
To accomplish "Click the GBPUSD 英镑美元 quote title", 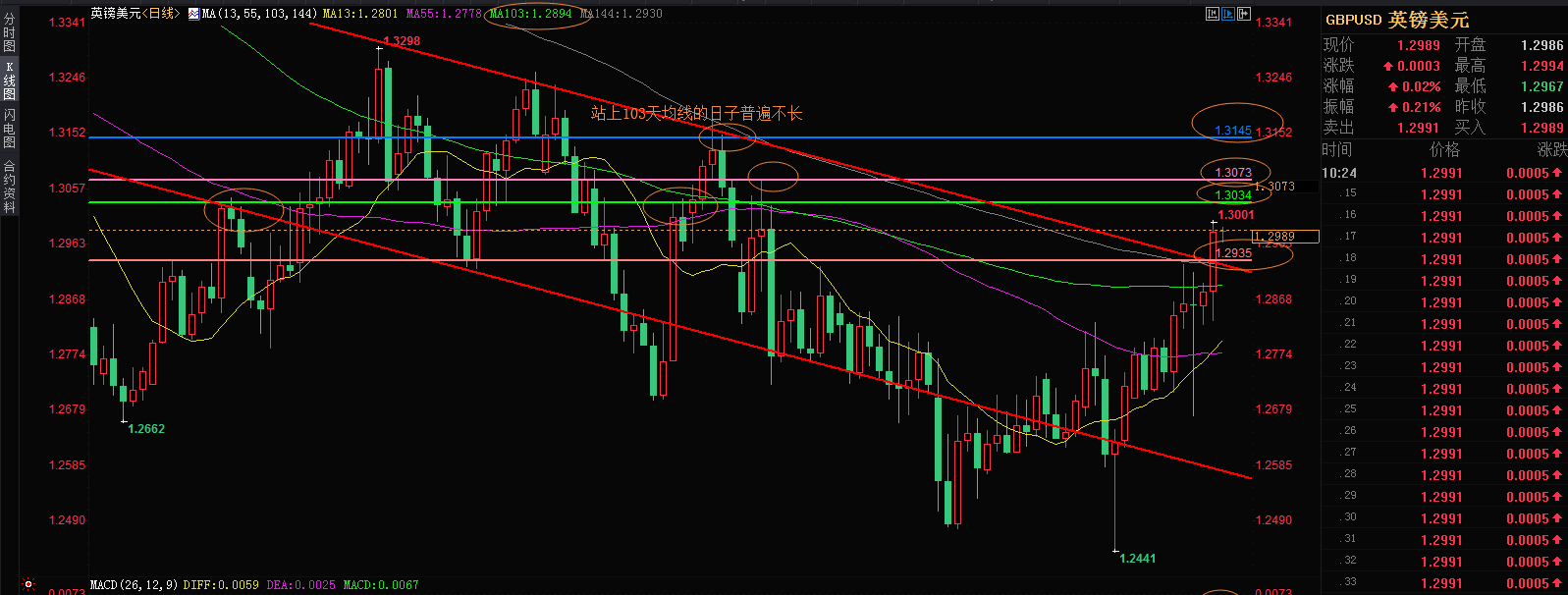I will [x=1396, y=20].
